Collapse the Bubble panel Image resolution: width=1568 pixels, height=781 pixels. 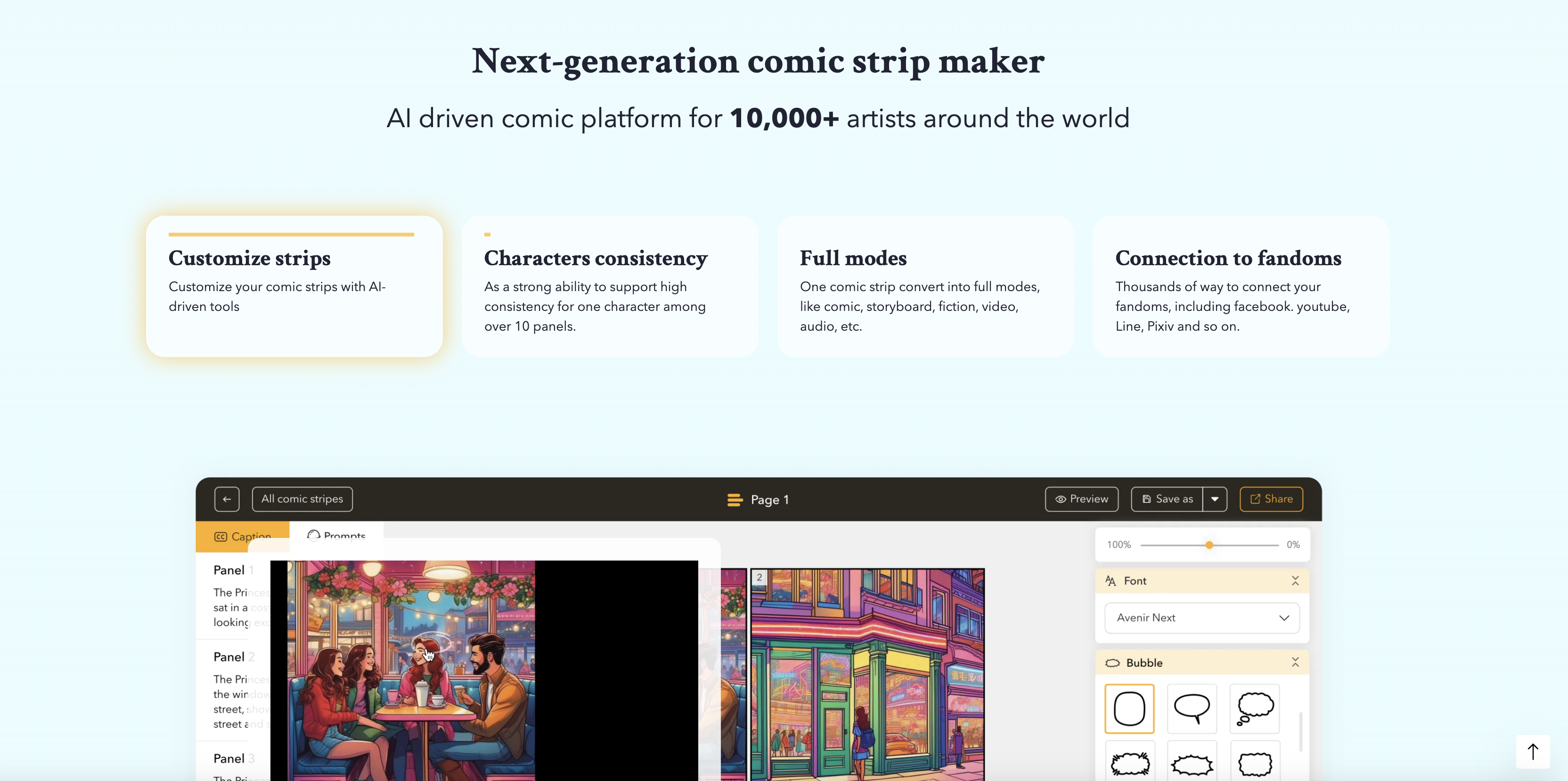click(x=1295, y=662)
